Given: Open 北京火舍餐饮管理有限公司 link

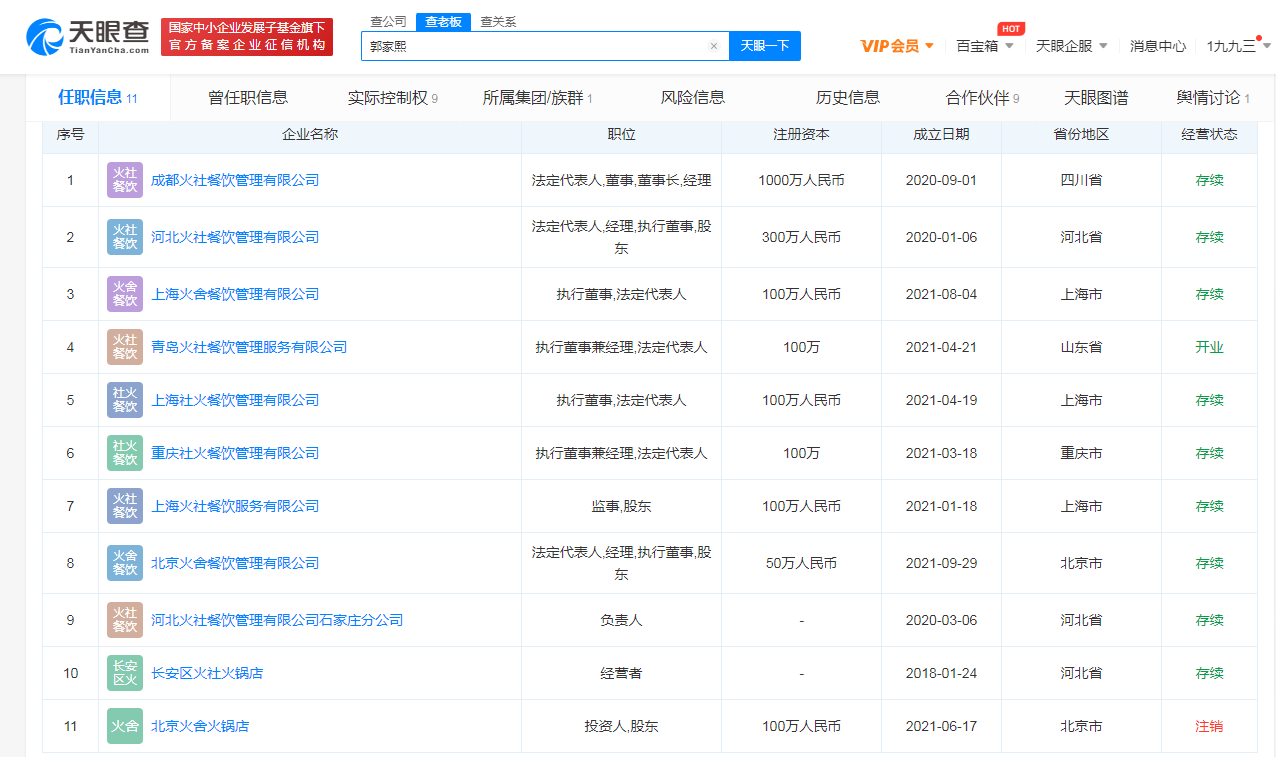Looking at the screenshot, I should point(235,563).
